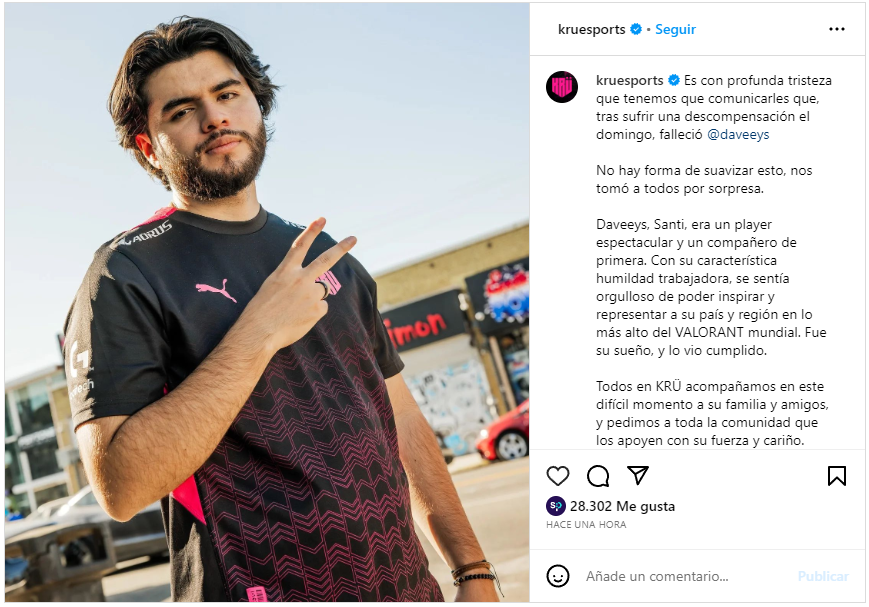Click the HACE UNA HORA timestamp

point(586,524)
